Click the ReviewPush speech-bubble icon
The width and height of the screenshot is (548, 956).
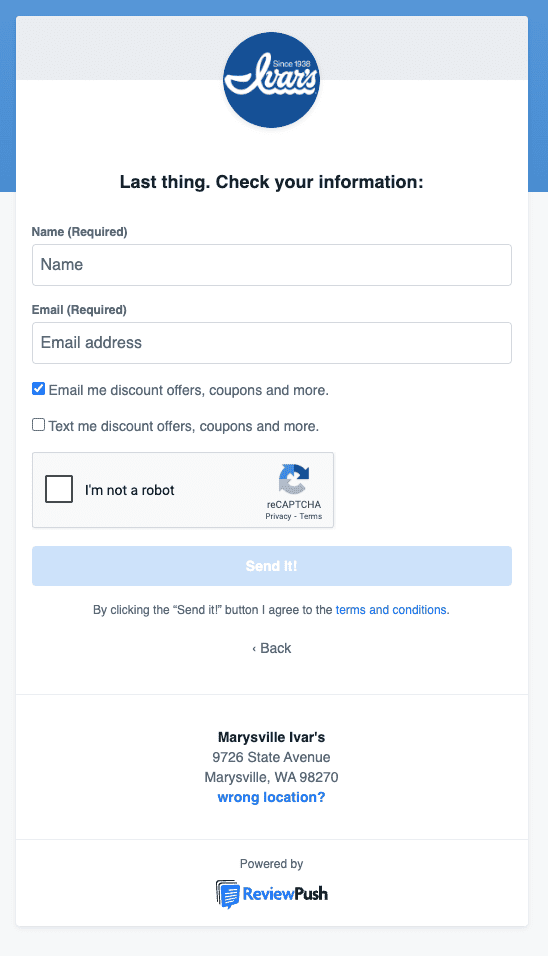227,894
